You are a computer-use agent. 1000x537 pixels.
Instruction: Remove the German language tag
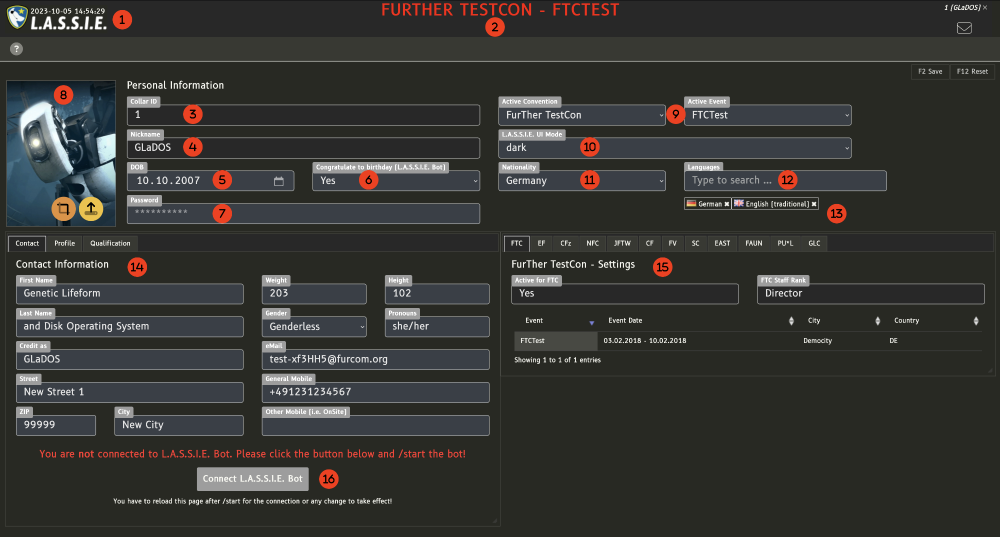point(726,204)
